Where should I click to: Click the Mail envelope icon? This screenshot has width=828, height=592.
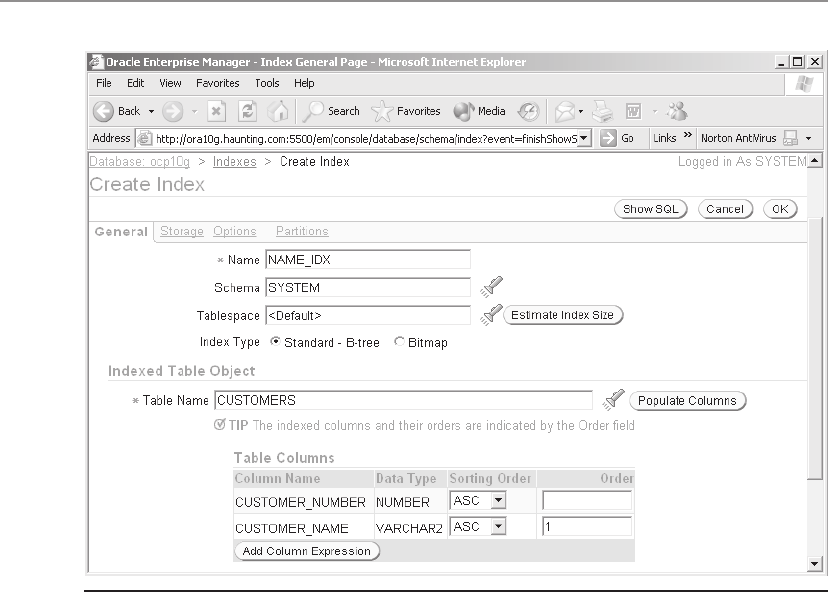pos(564,111)
